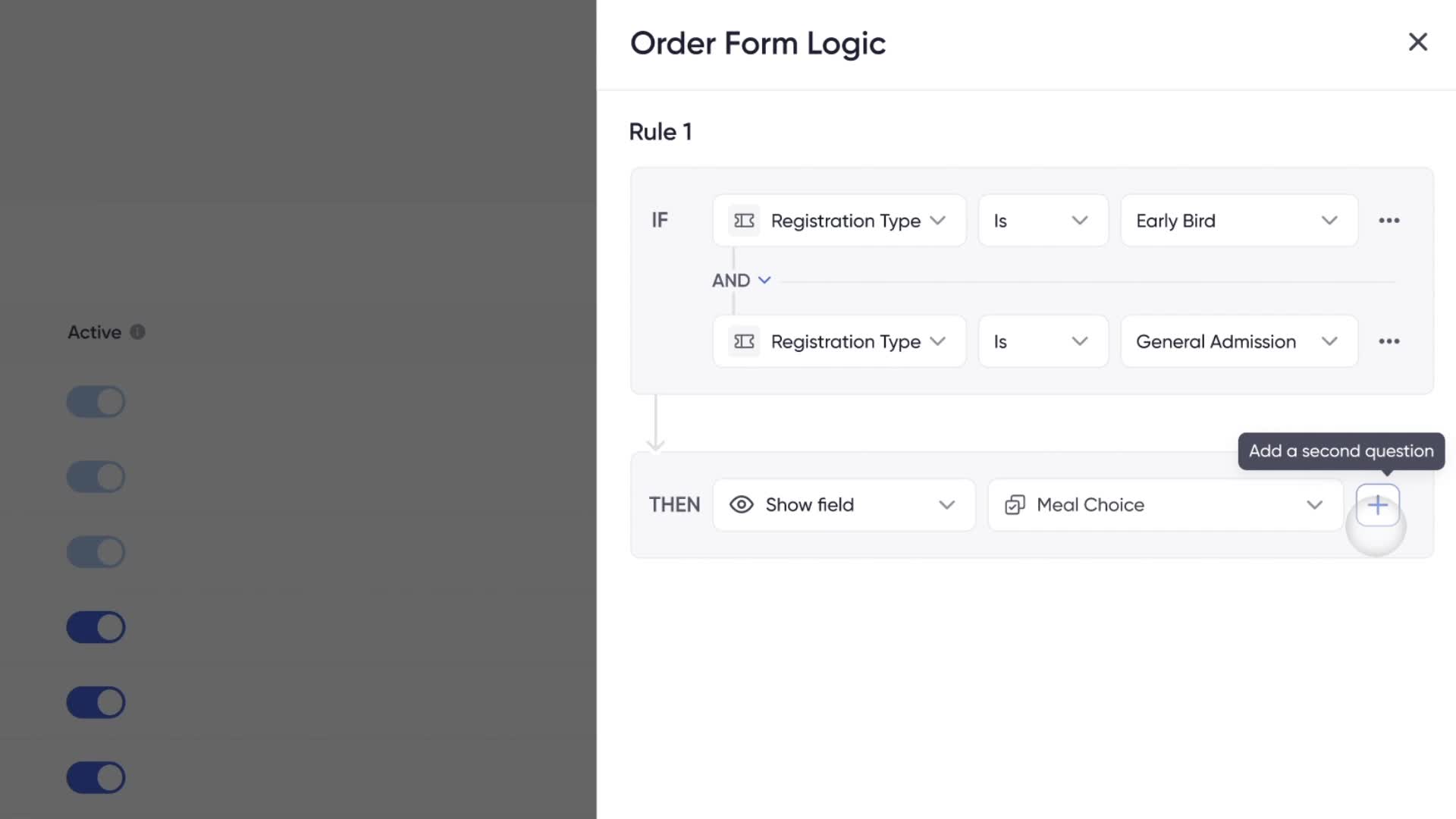Open the Meal Choice field dropdown
The width and height of the screenshot is (1456, 819).
point(1165,505)
